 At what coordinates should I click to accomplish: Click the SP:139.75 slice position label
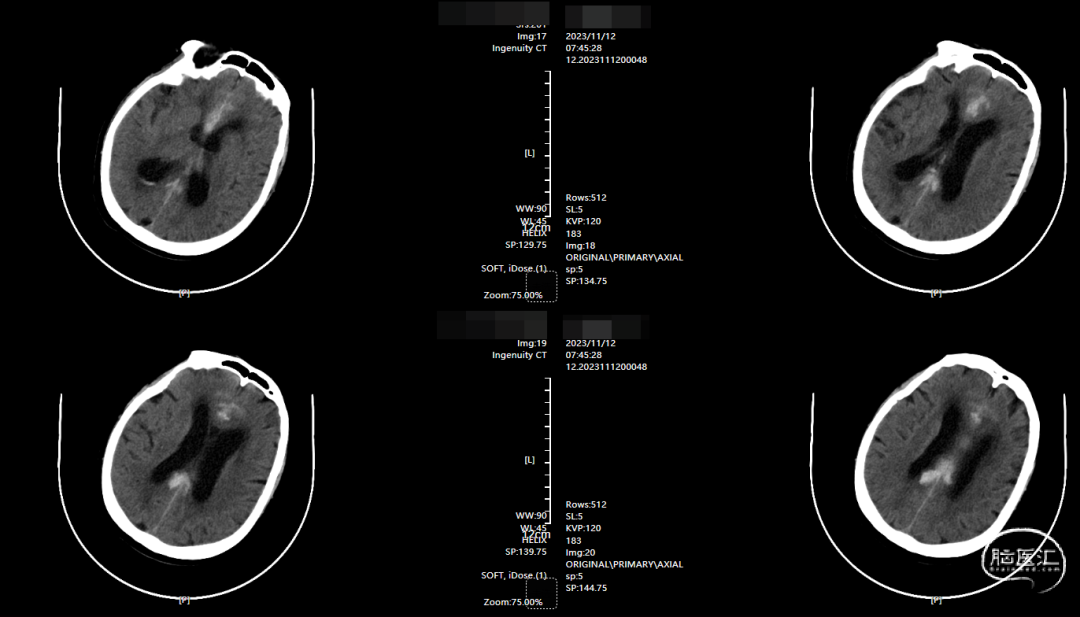point(526,552)
